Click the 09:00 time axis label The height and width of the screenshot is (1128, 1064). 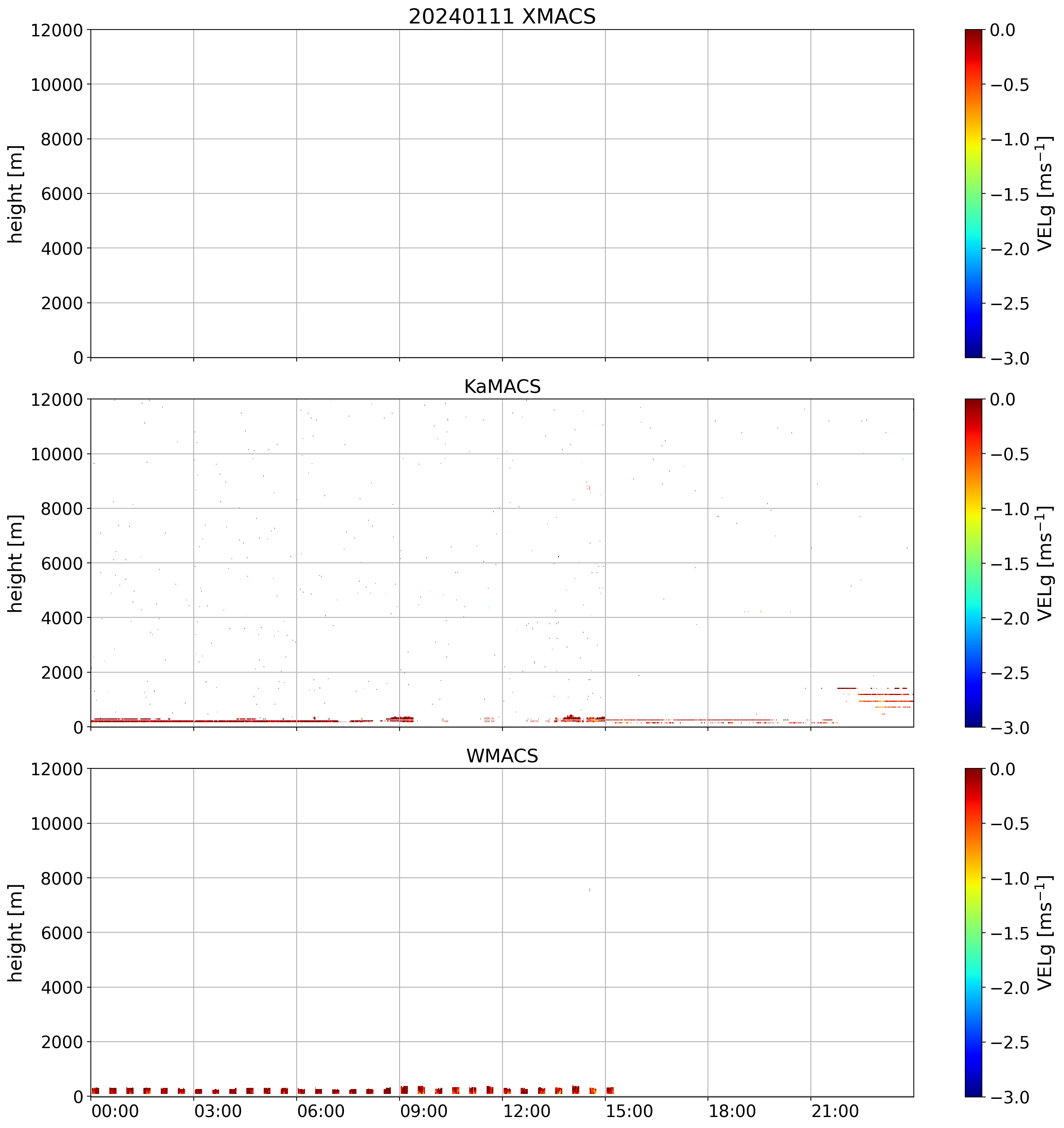tap(424, 1111)
